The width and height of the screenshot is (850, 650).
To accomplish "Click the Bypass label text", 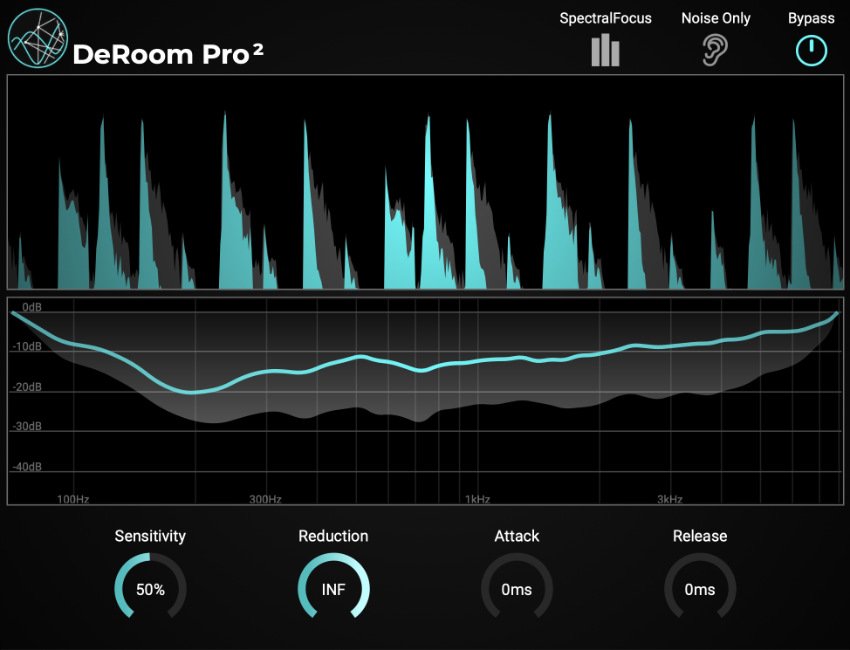I will coord(811,18).
